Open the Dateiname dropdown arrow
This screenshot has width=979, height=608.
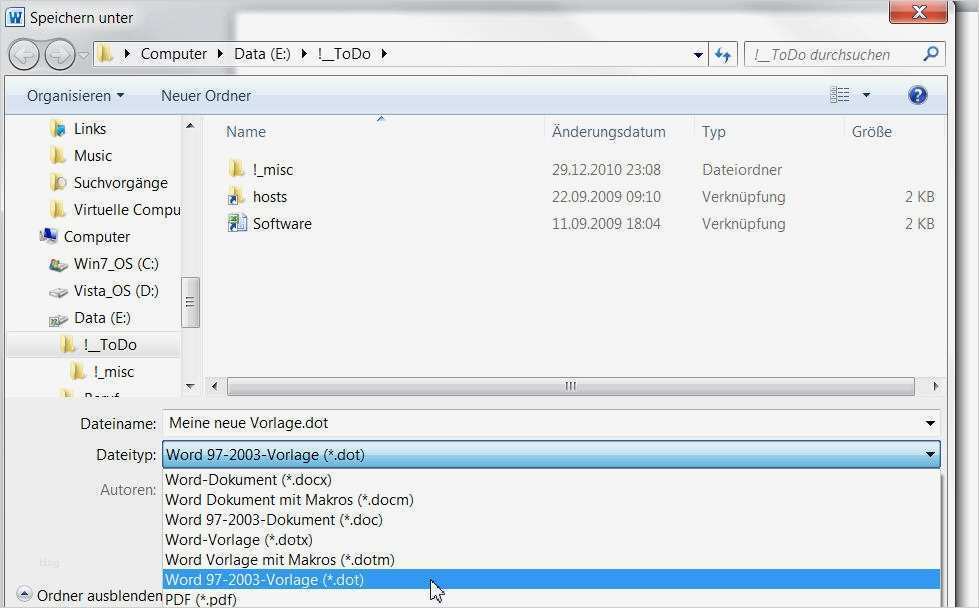[928, 422]
